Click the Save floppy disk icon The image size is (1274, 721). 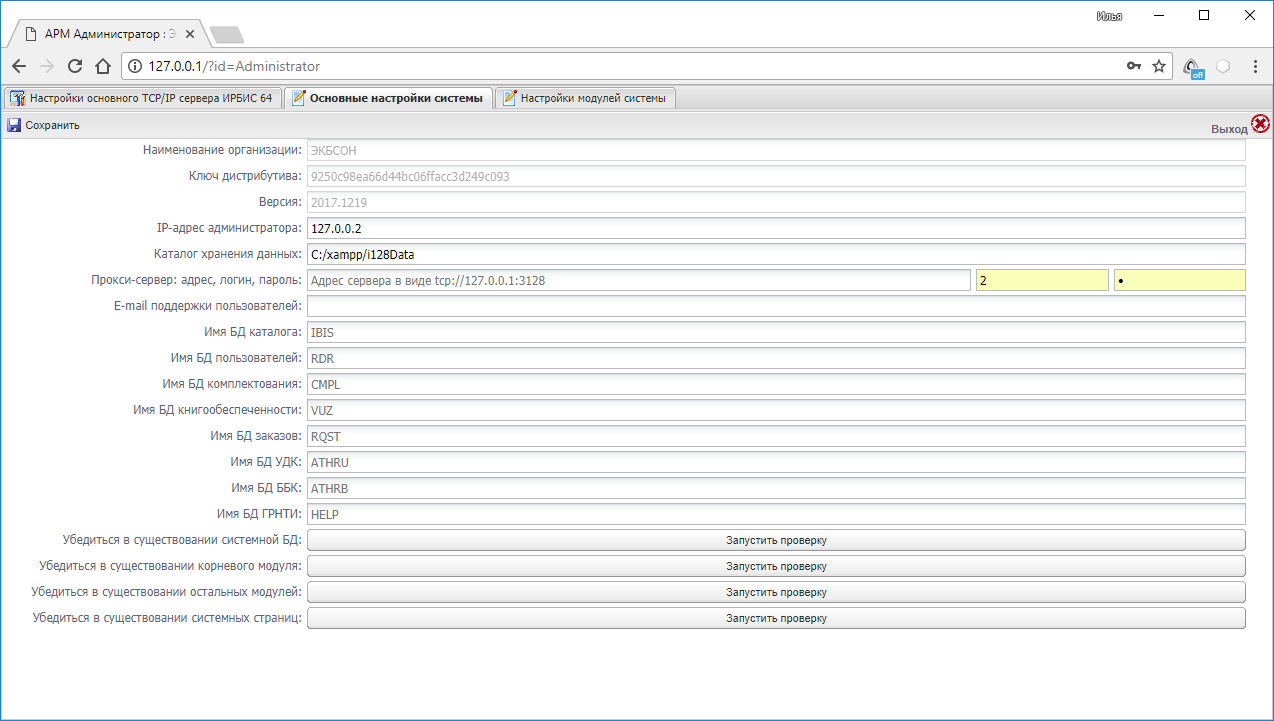pos(14,125)
